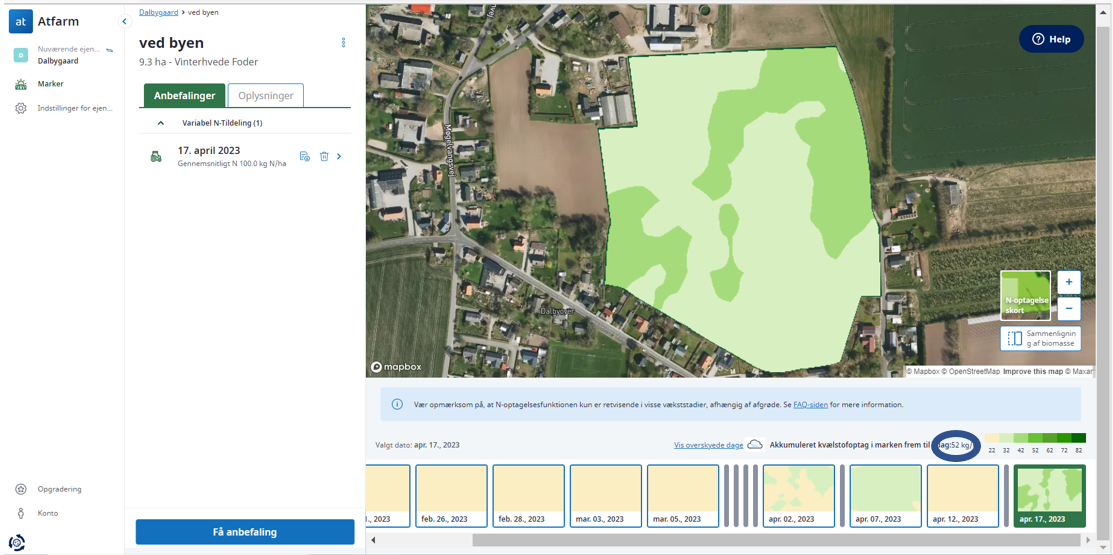Zoom in on the map
This screenshot has width=1113, height=555.
click(1068, 282)
